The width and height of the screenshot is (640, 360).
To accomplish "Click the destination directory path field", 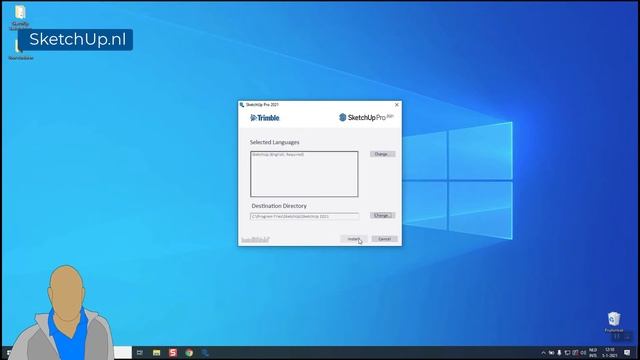I will 304,216.
